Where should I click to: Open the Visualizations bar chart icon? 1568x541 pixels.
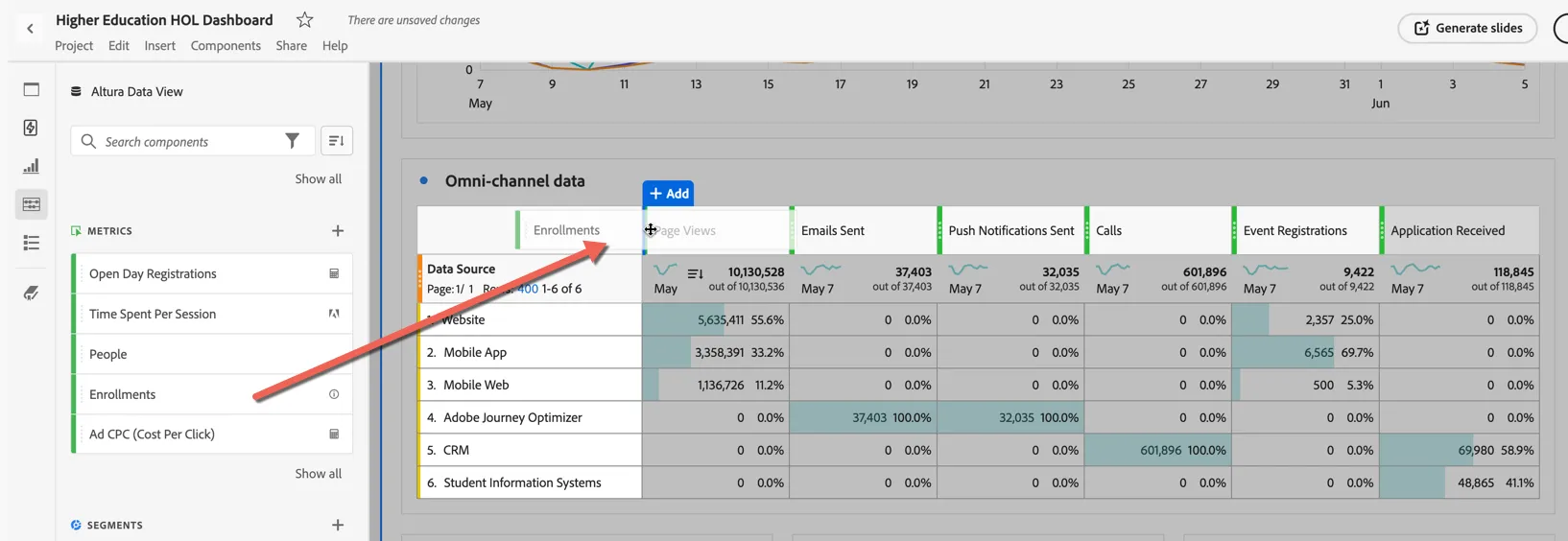(x=31, y=166)
